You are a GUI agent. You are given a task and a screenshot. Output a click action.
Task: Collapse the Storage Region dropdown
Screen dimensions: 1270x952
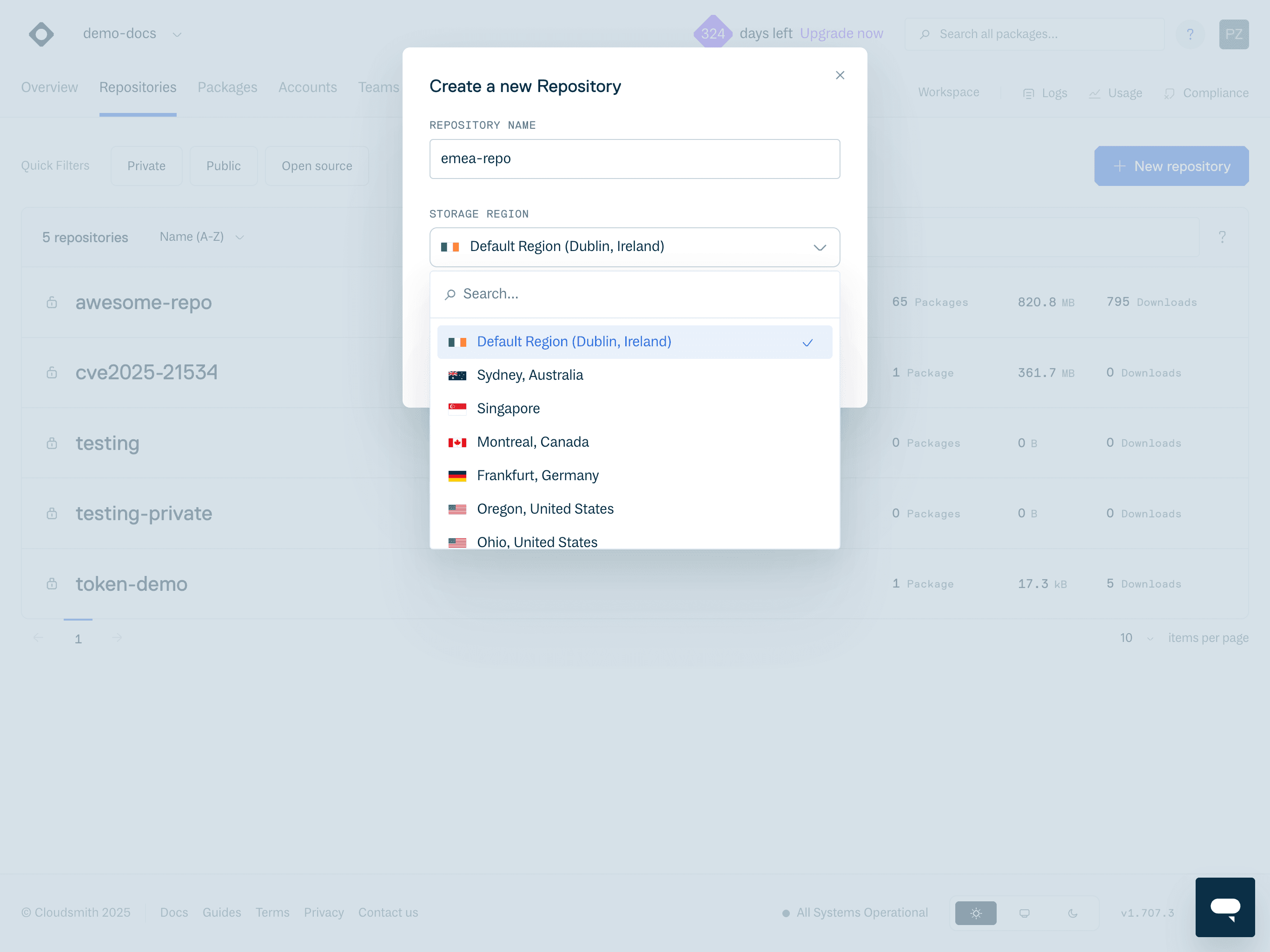coord(820,247)
